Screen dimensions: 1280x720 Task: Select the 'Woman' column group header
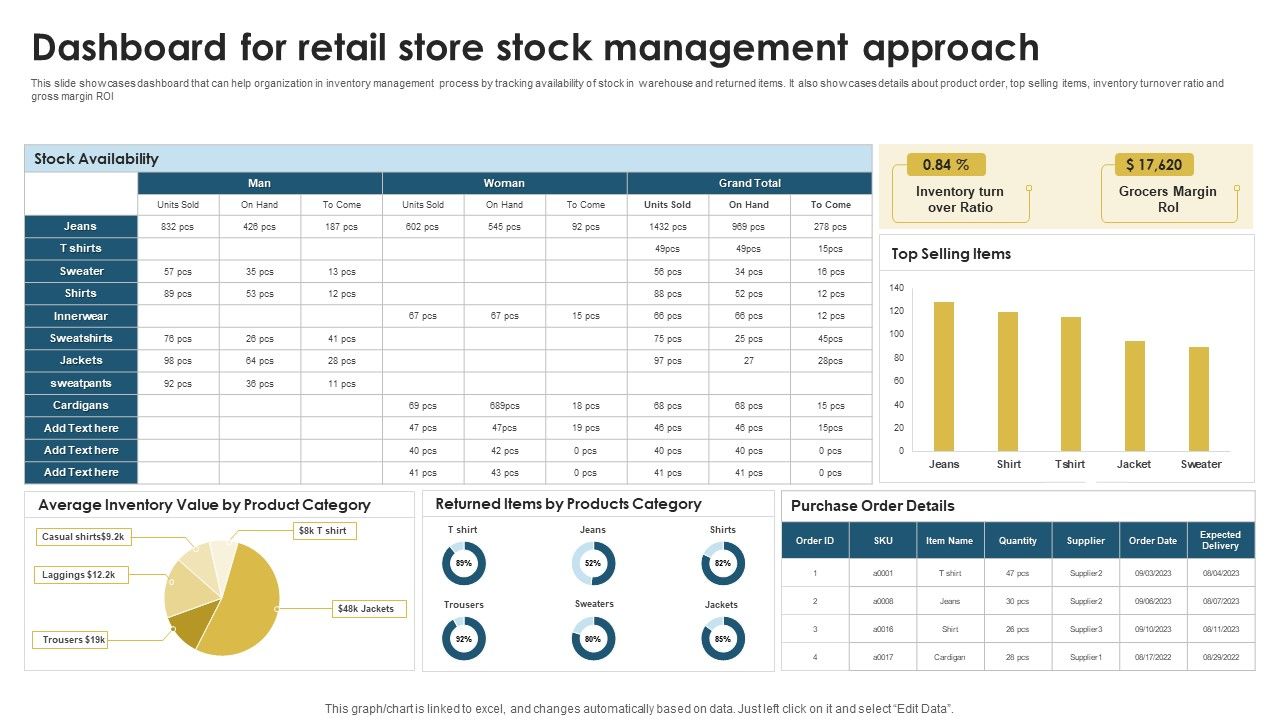pos(504,183)
